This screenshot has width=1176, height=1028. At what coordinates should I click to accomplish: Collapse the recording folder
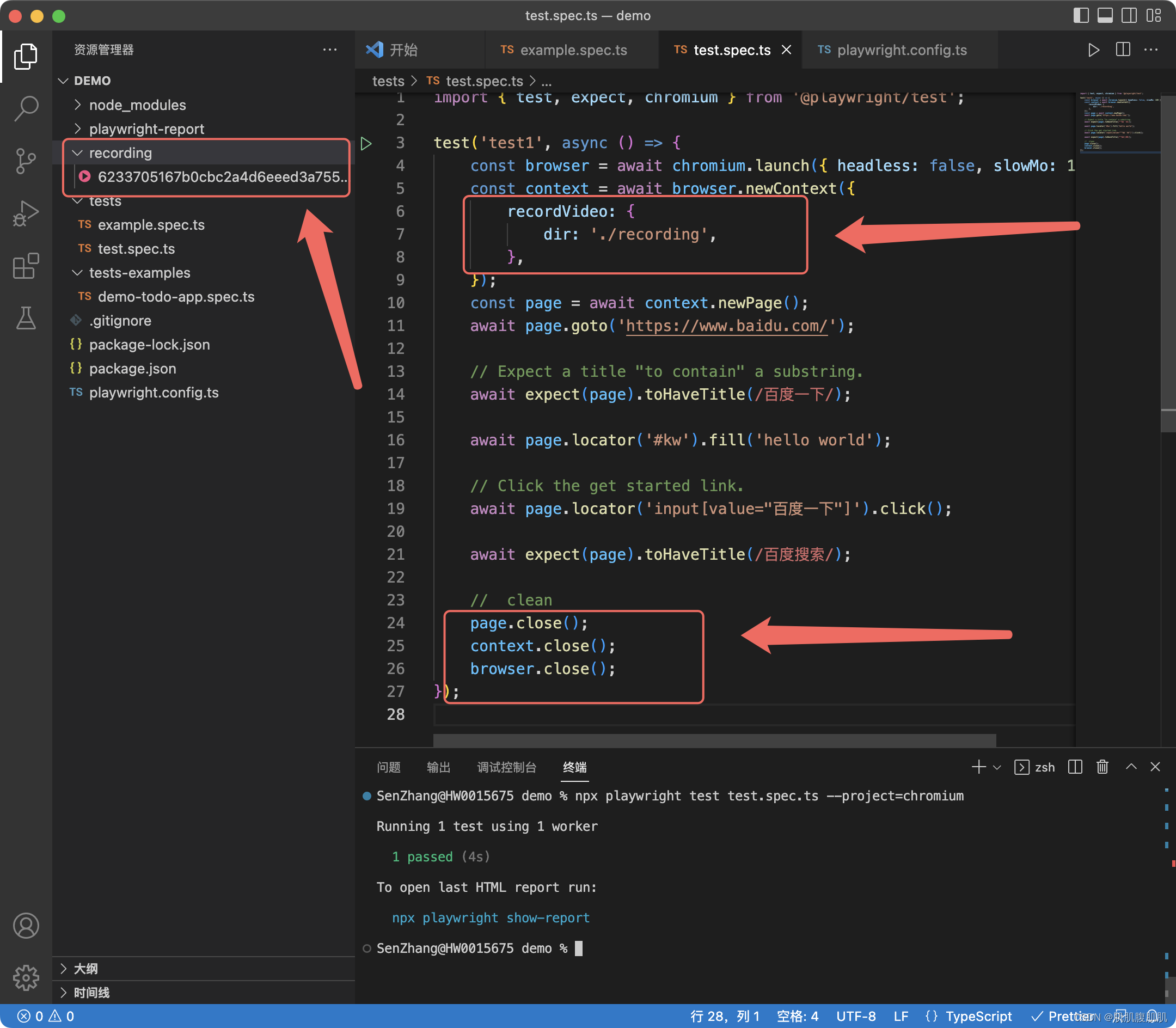click(x=204, y=153)
